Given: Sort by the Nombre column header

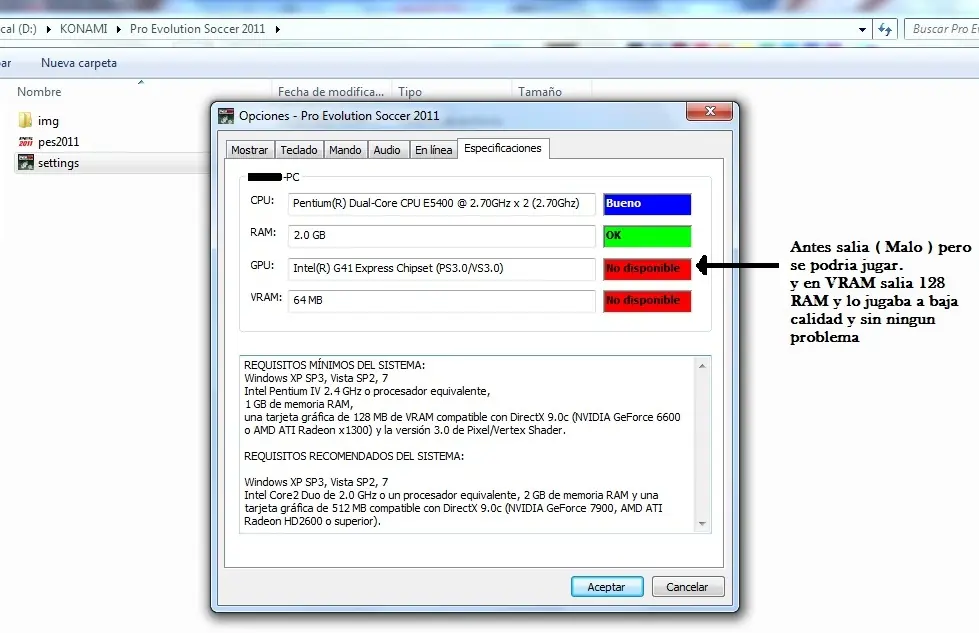Looking at the screenshot, I should pos(39,92).
